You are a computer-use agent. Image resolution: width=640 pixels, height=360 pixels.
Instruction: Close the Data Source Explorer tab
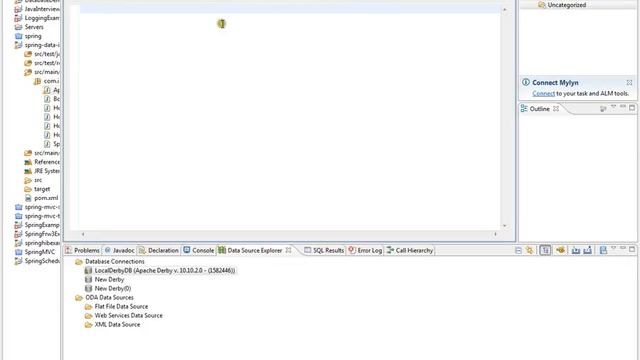288,250
